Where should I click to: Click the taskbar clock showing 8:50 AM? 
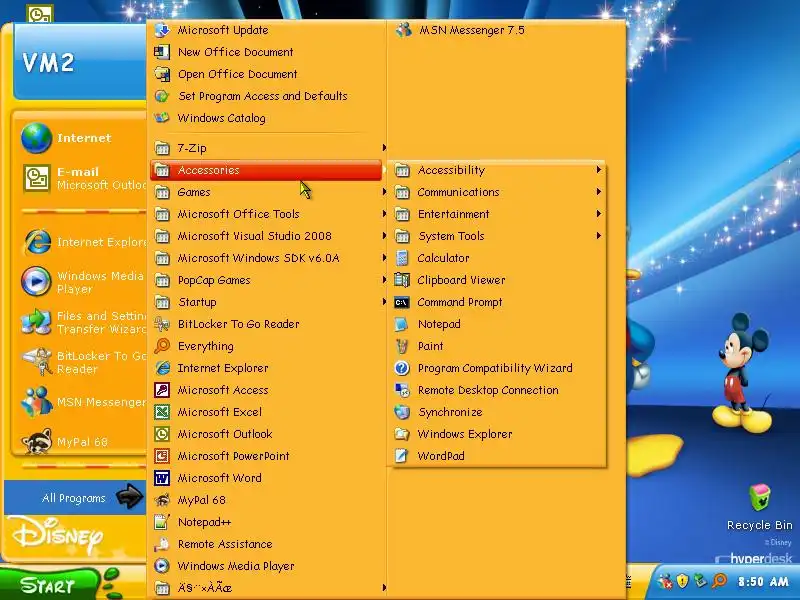(x=763, y=582)
